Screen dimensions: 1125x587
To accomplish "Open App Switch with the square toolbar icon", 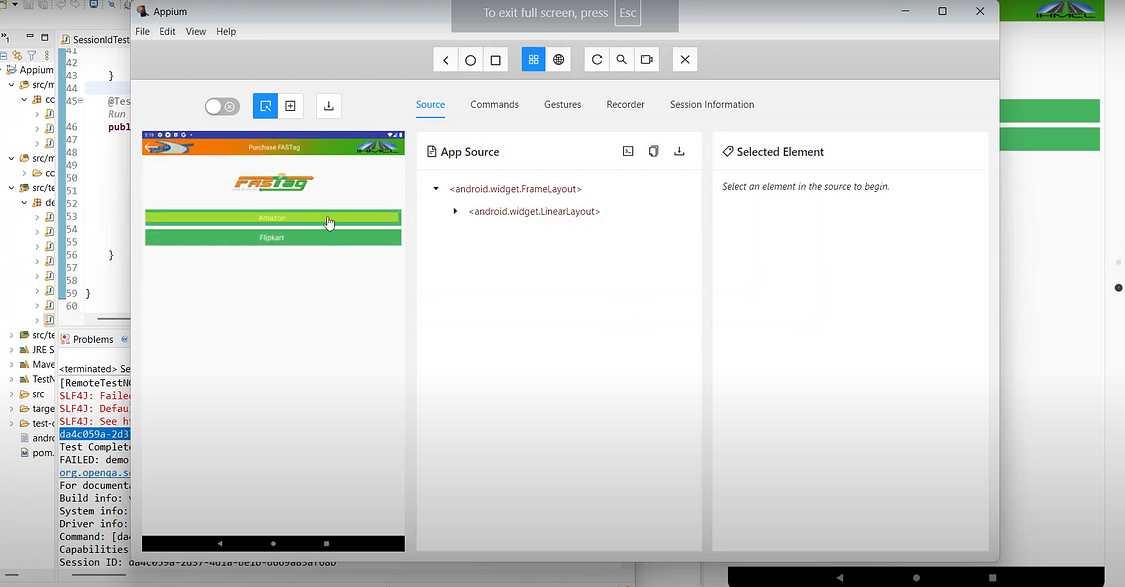I will point(496,60).
